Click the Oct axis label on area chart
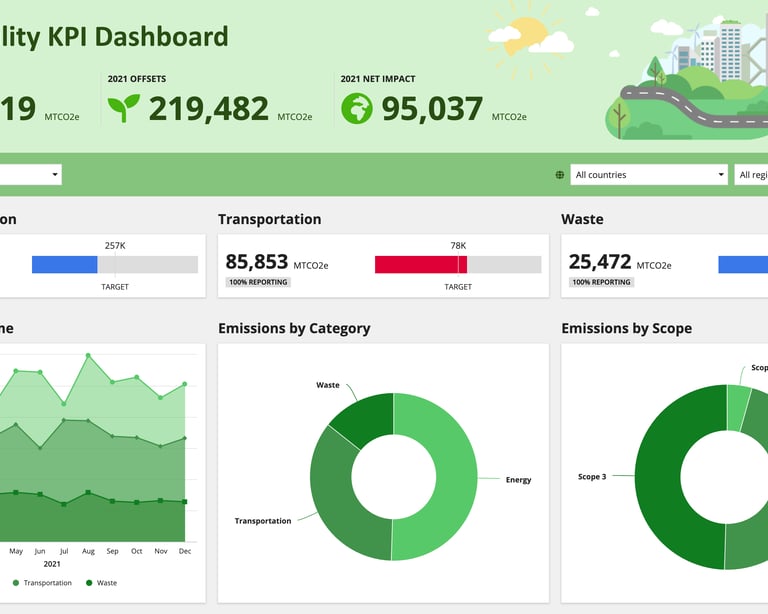This screenshot has height=614, width=768. (x=137, y=551)
